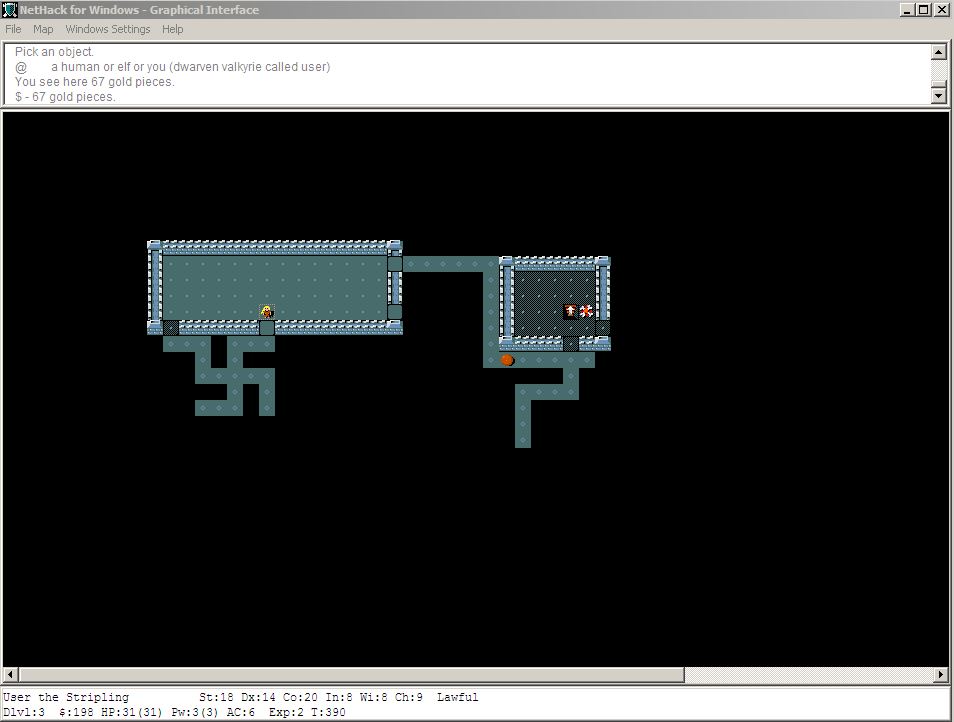Click the 'Pw:3(3)' power value
Image resolution: width=954 pixels, height=722 pixels.
[x=195, y=712]
